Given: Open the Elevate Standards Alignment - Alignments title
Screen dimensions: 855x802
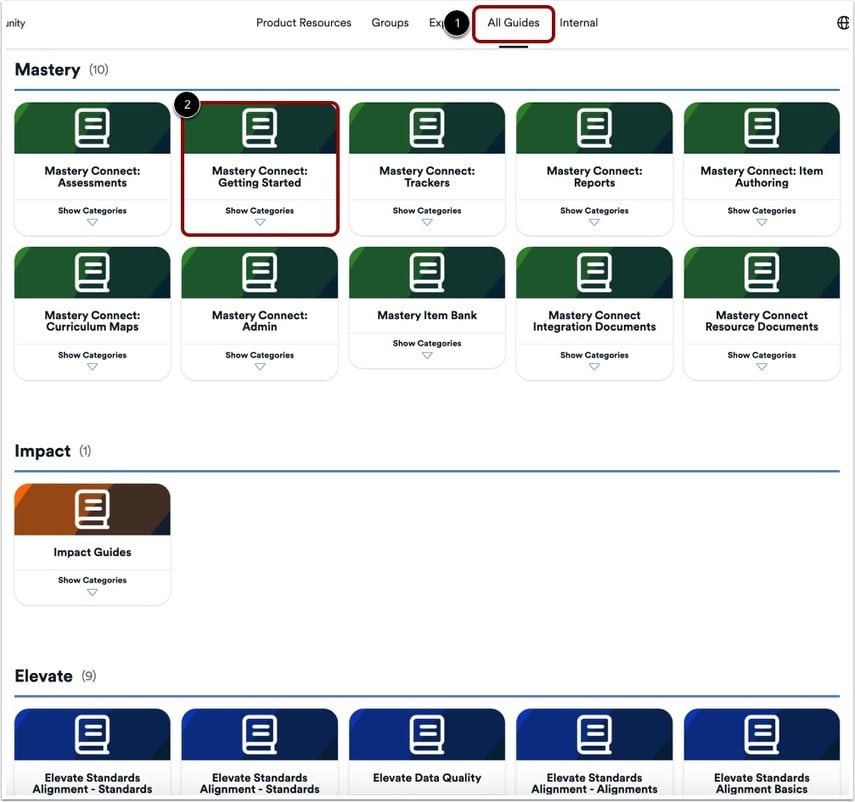Looking at the screenshot, I should 594,783.
